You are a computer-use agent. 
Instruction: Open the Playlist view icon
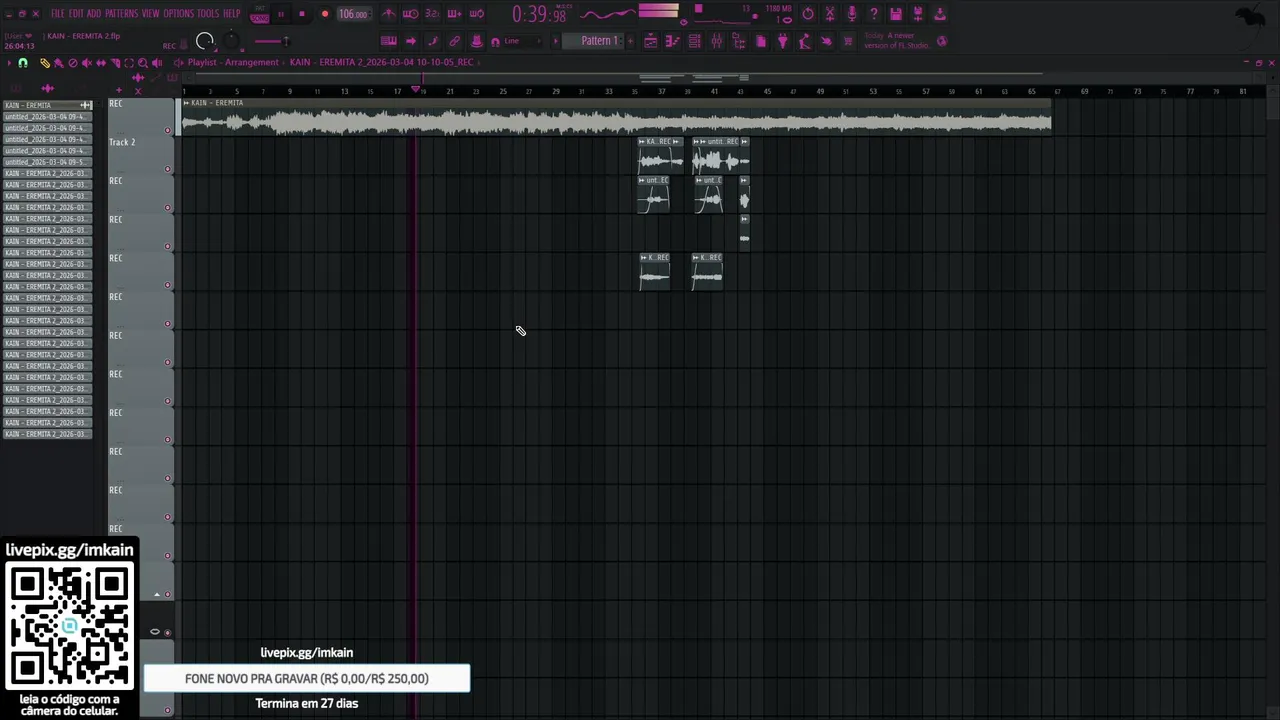point(650,41)
